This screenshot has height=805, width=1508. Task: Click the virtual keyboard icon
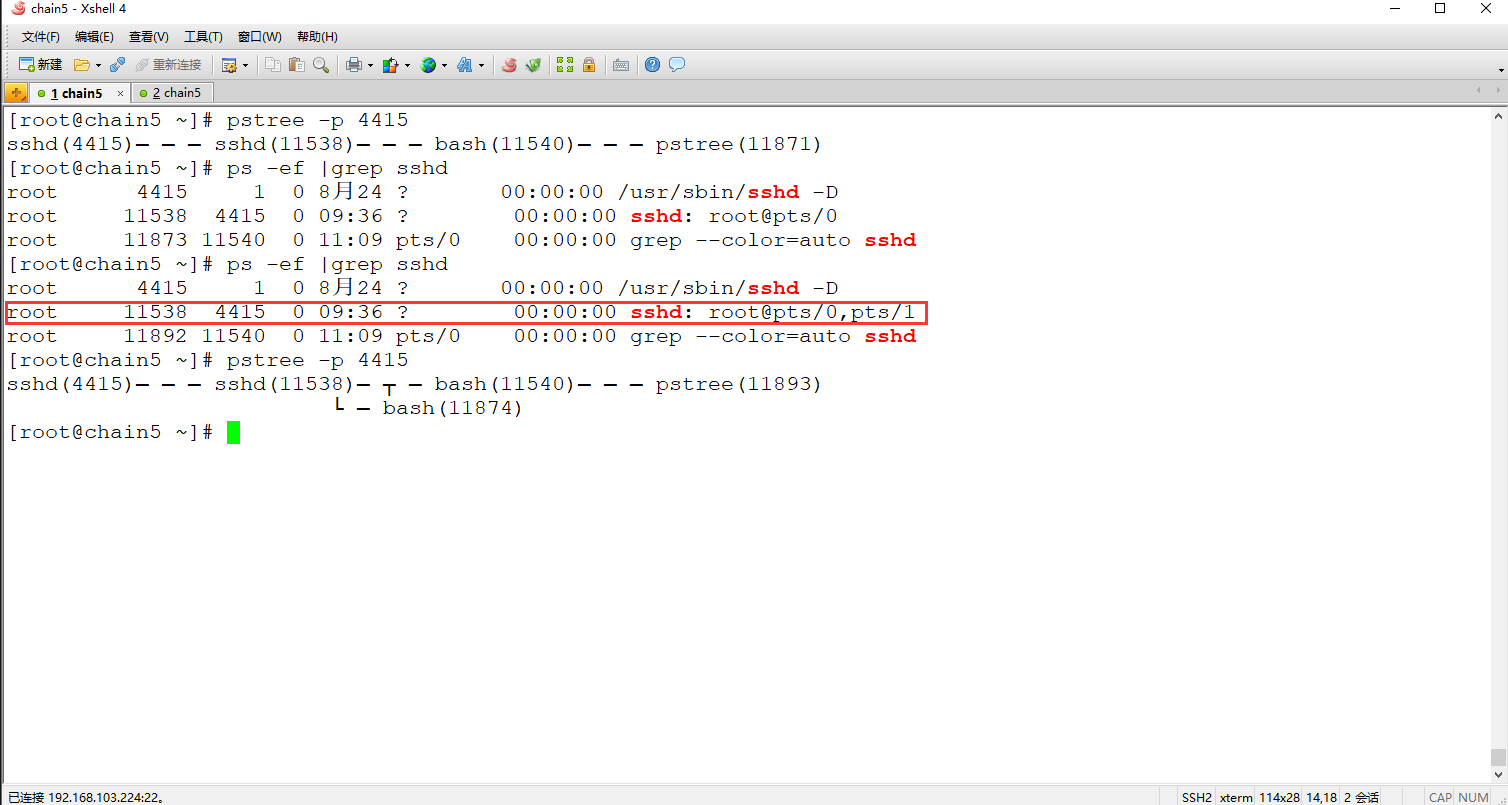pos(621,64)
